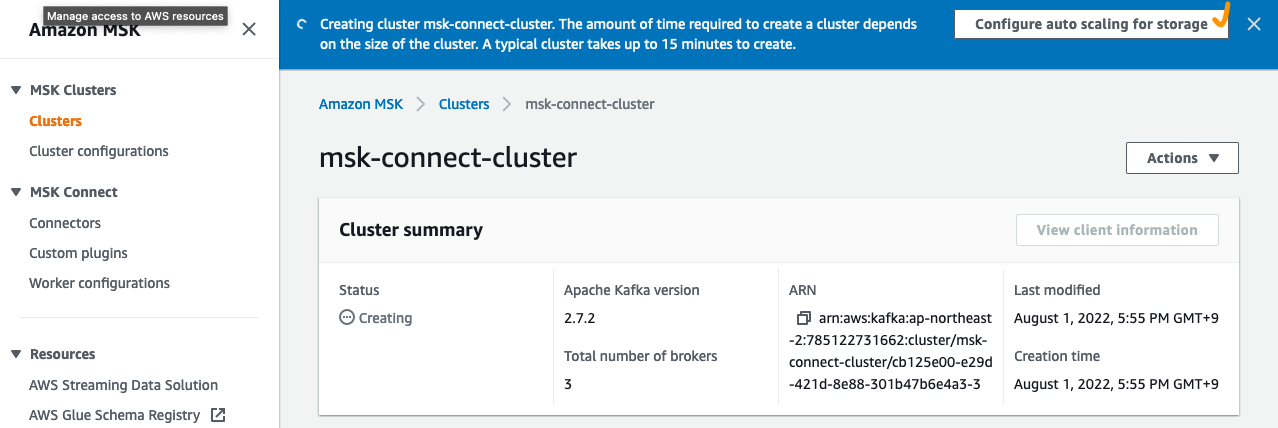
Task: Open the Actions dropdown menu
Action: (x=1182, y=158)
